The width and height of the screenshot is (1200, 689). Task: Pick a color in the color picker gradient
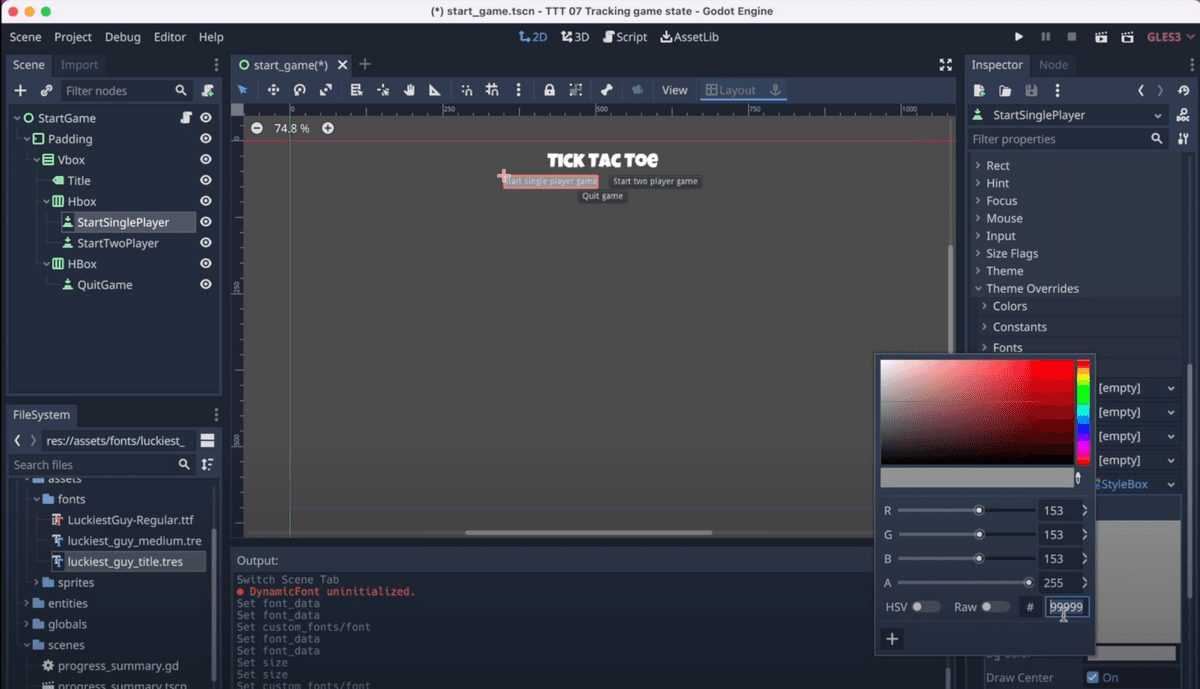(975, 410)
